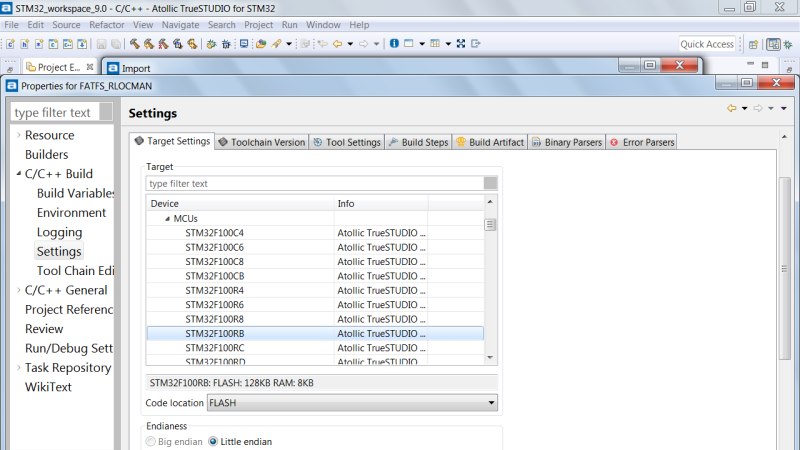Click the hammer icon with the red X
The height and width of the screenshot is (450, 800).
pos(163,44)
